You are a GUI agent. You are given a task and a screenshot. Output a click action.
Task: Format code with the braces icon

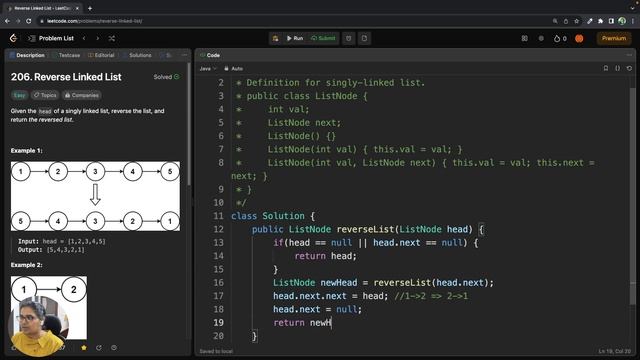pyautogui.click(x=618, y=69)
